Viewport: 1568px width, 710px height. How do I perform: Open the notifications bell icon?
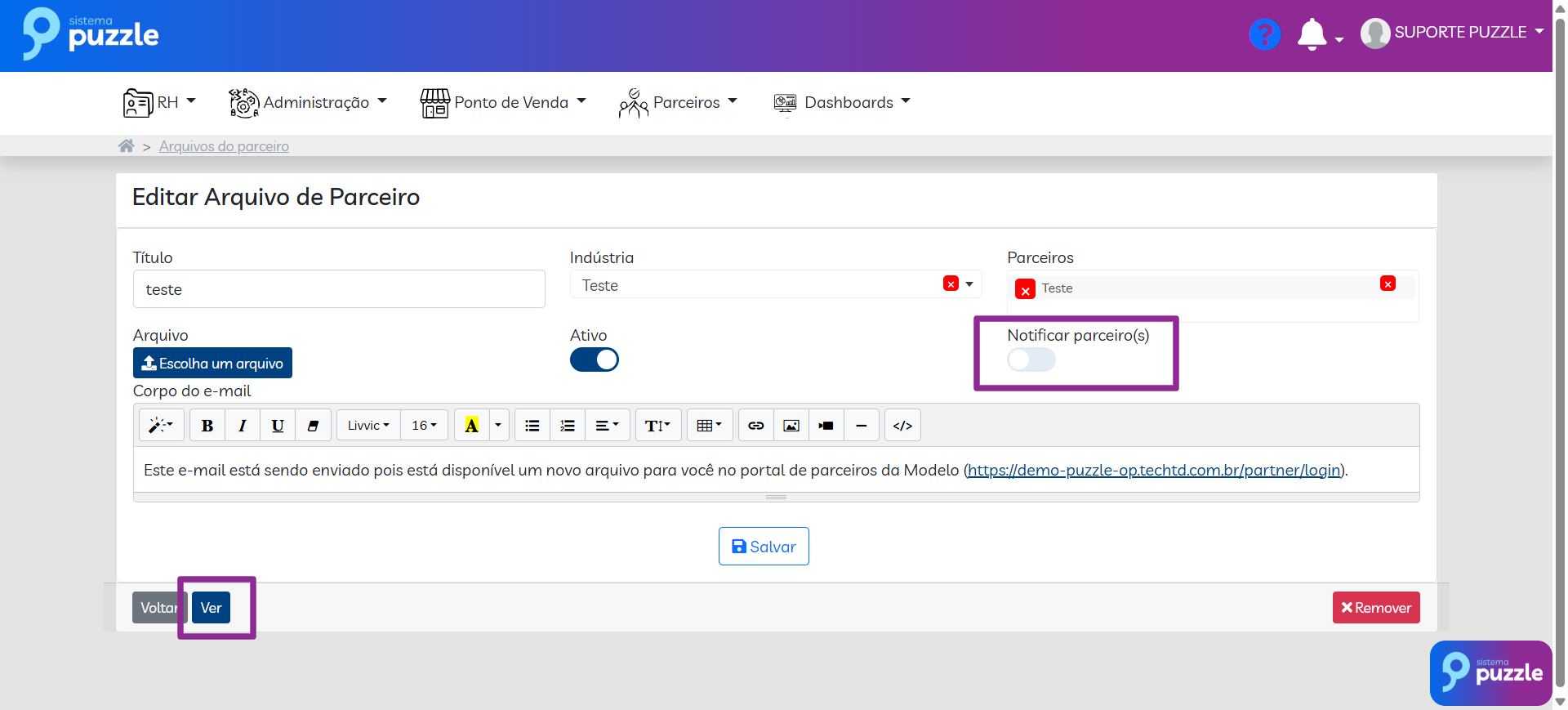1312,34
